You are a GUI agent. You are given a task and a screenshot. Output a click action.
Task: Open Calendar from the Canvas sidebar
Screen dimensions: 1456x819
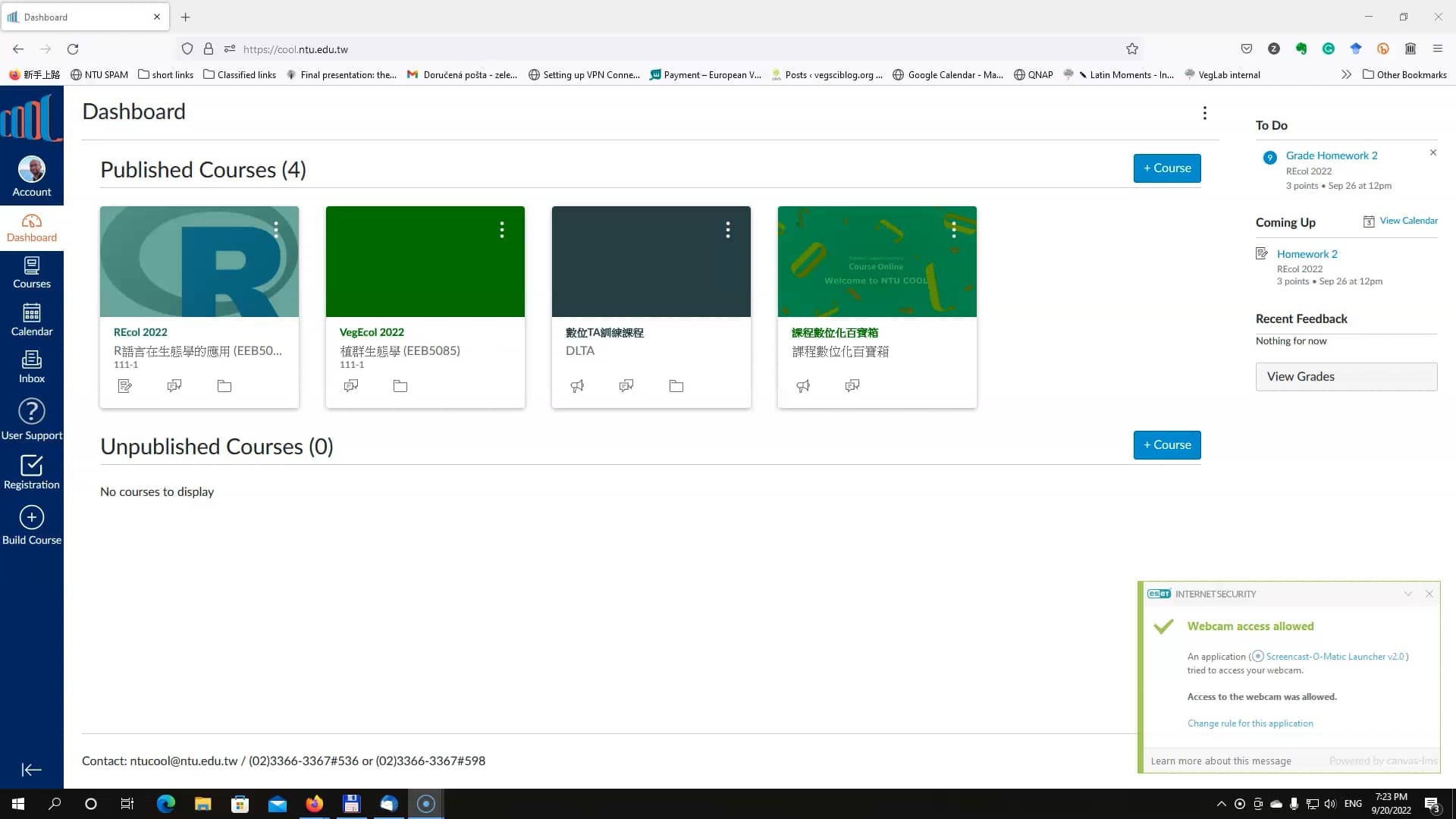point(31,318)
